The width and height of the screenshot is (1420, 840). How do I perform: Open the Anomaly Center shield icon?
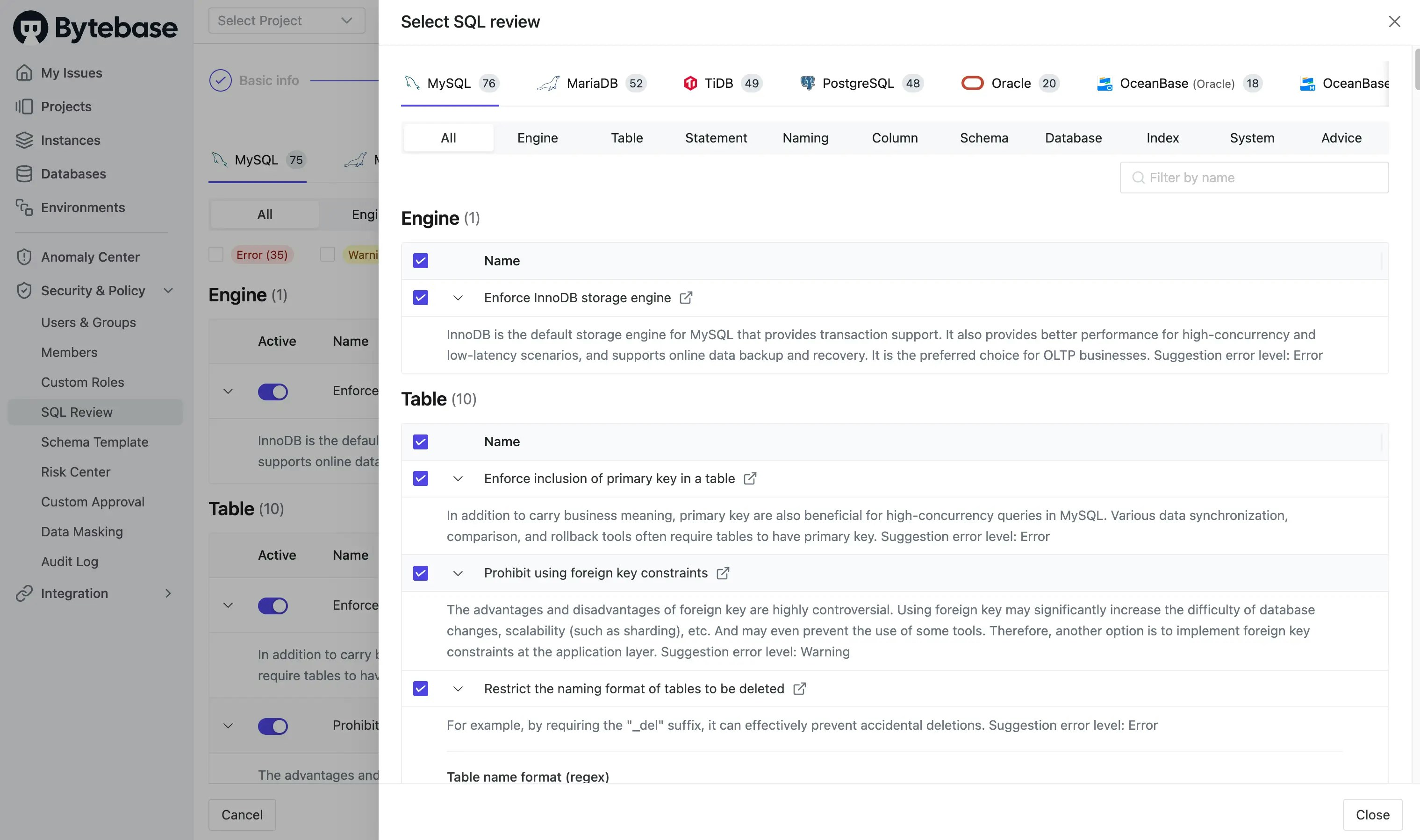click(x=25, y=256)
